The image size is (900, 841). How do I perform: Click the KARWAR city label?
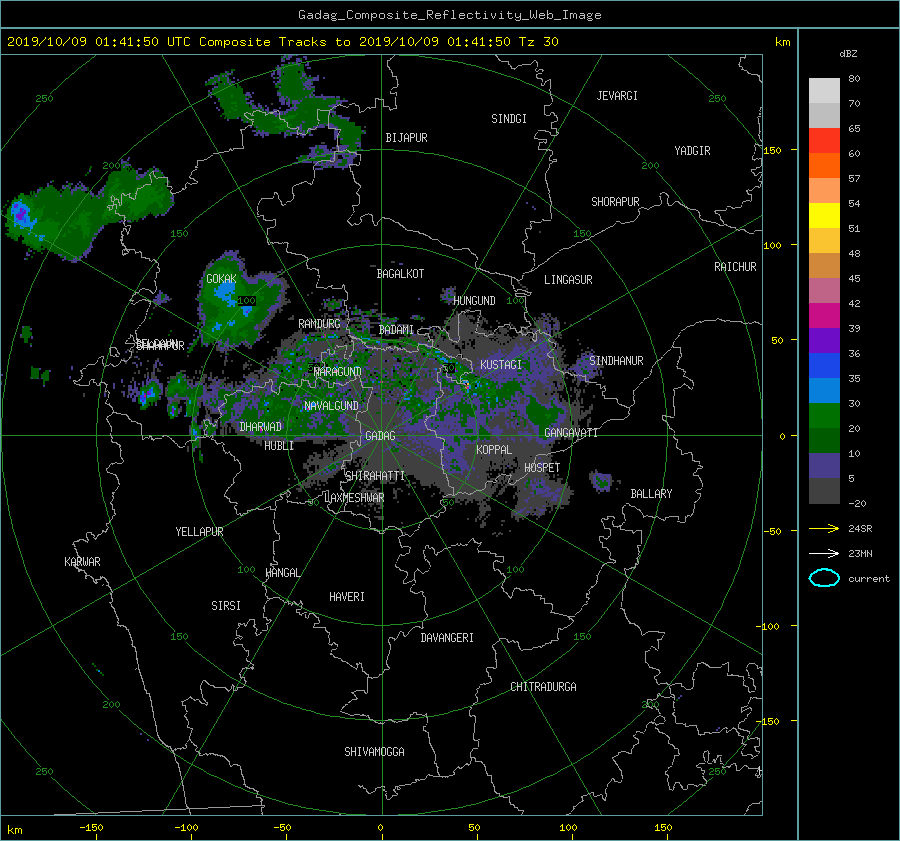pyautogui.click(x=82, y=561)
